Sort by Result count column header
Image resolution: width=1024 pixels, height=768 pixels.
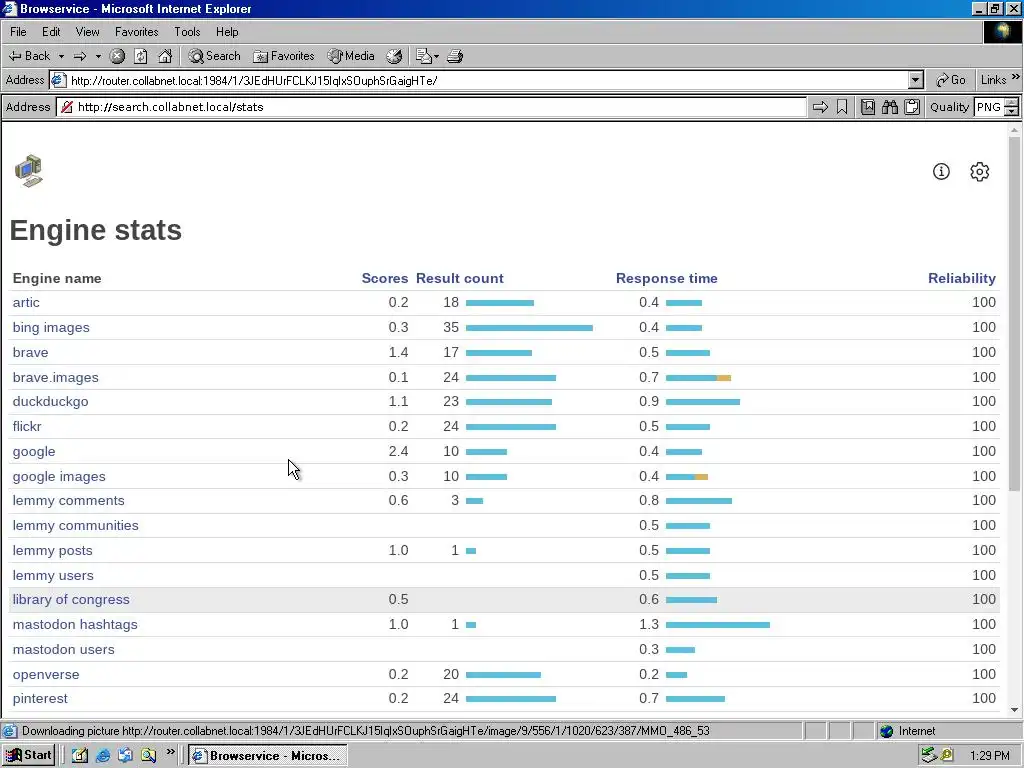click(x=460, y=278)
